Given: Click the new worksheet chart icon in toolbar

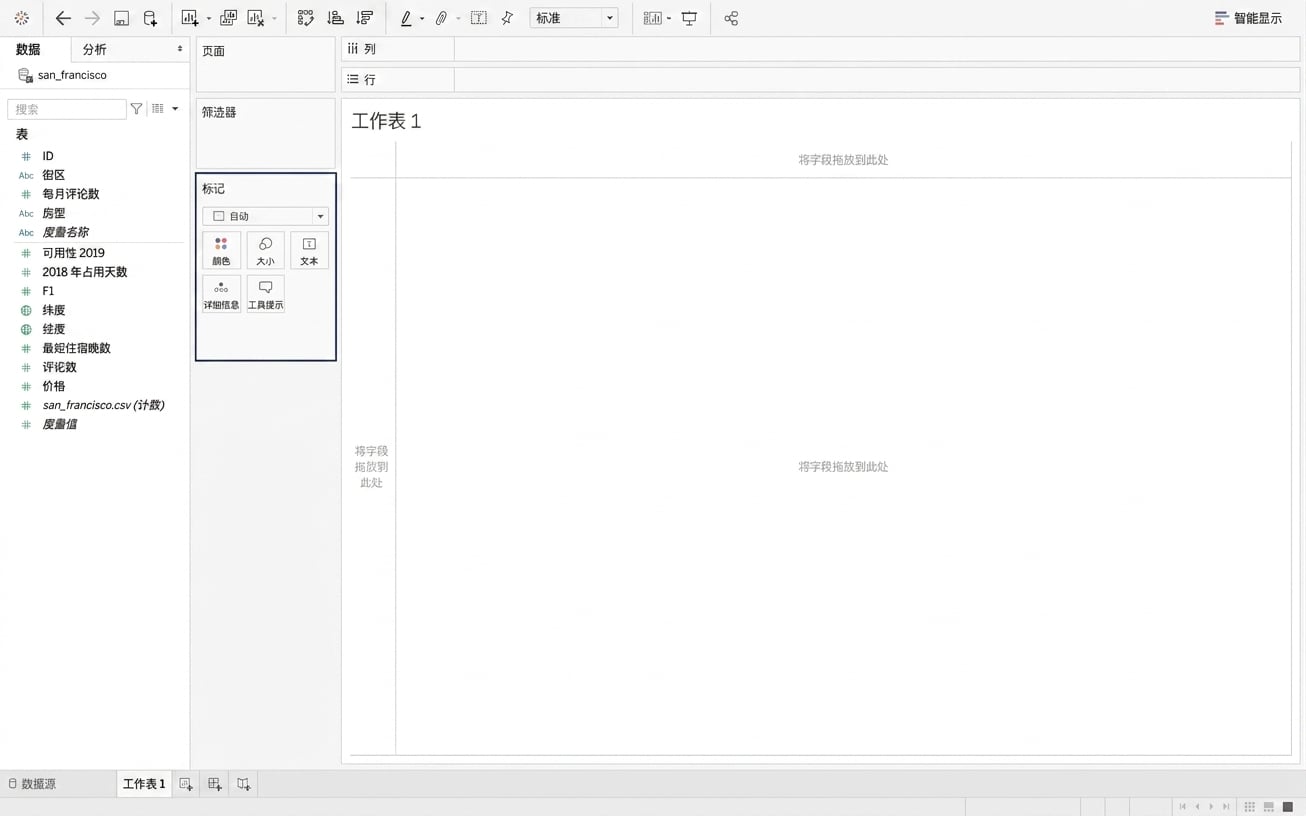Looking at the screenshot, I should pyautogui.click(x=190, y=18).
